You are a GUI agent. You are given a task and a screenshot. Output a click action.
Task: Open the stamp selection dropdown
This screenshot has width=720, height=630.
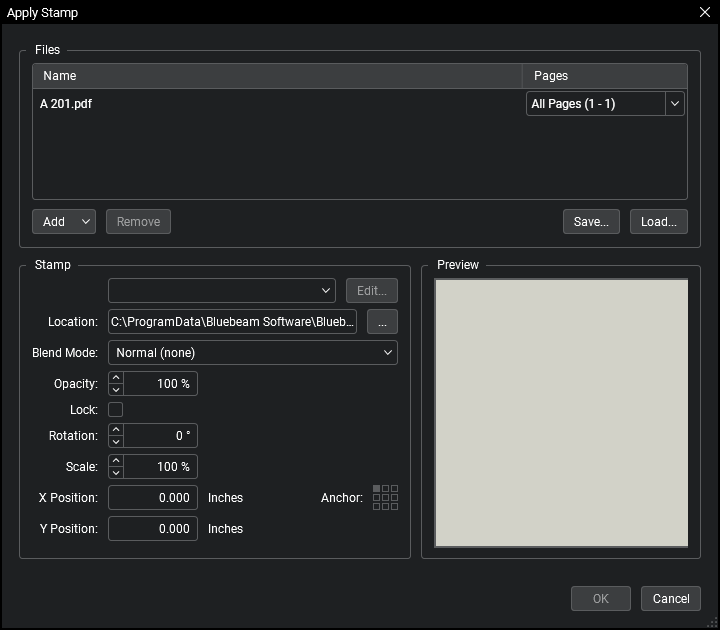tap(222, 290)
